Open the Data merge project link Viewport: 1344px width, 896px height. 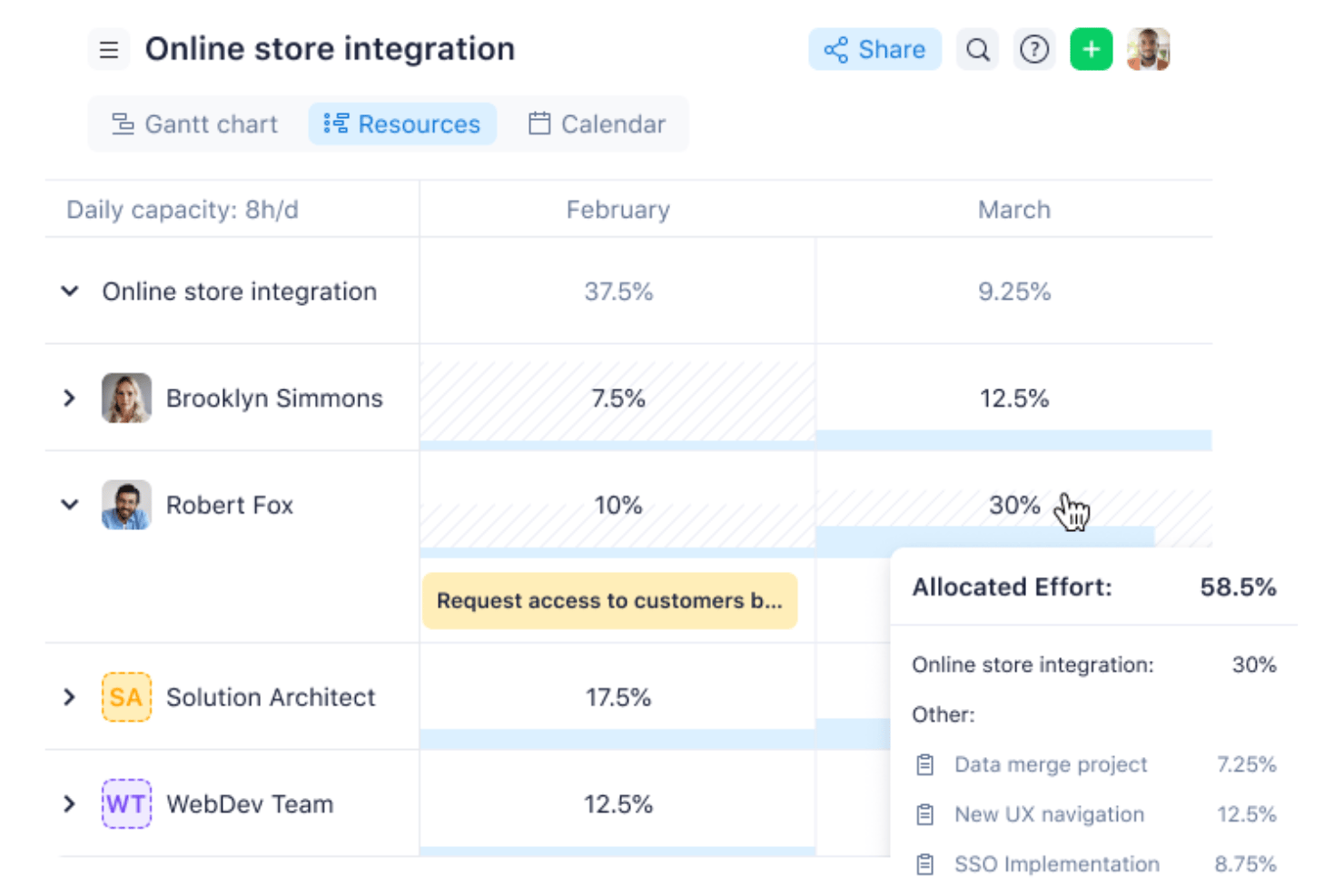[x=1051, y=764]
